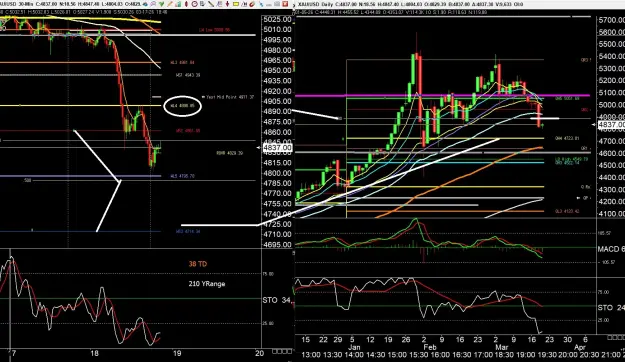Viewport: 625px width, 362px height.
Task: Click the red down-arrow marker tool
Action: pos(227,4)
